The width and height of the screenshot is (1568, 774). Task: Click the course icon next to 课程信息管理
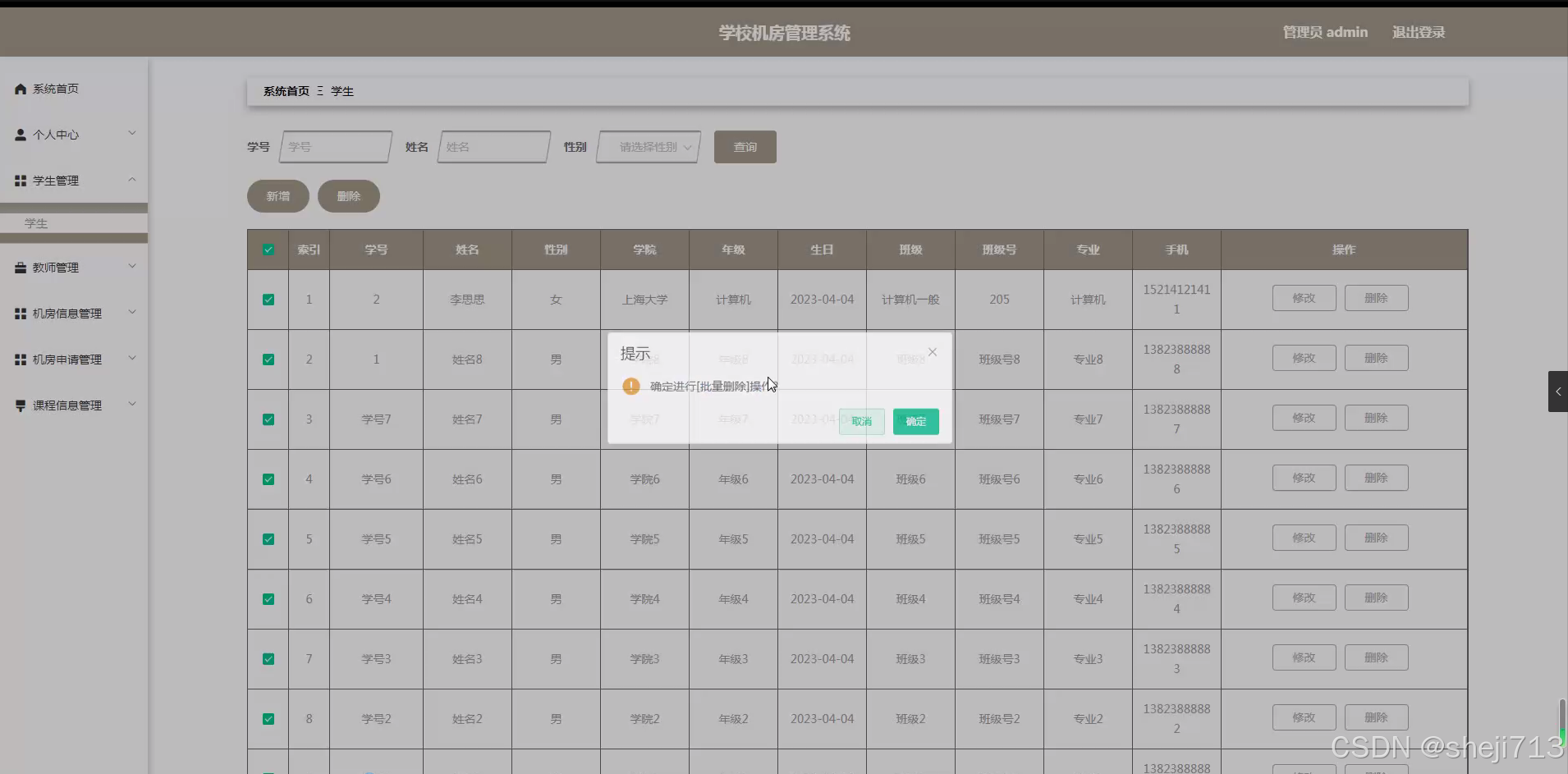click(x=21, y=404)
